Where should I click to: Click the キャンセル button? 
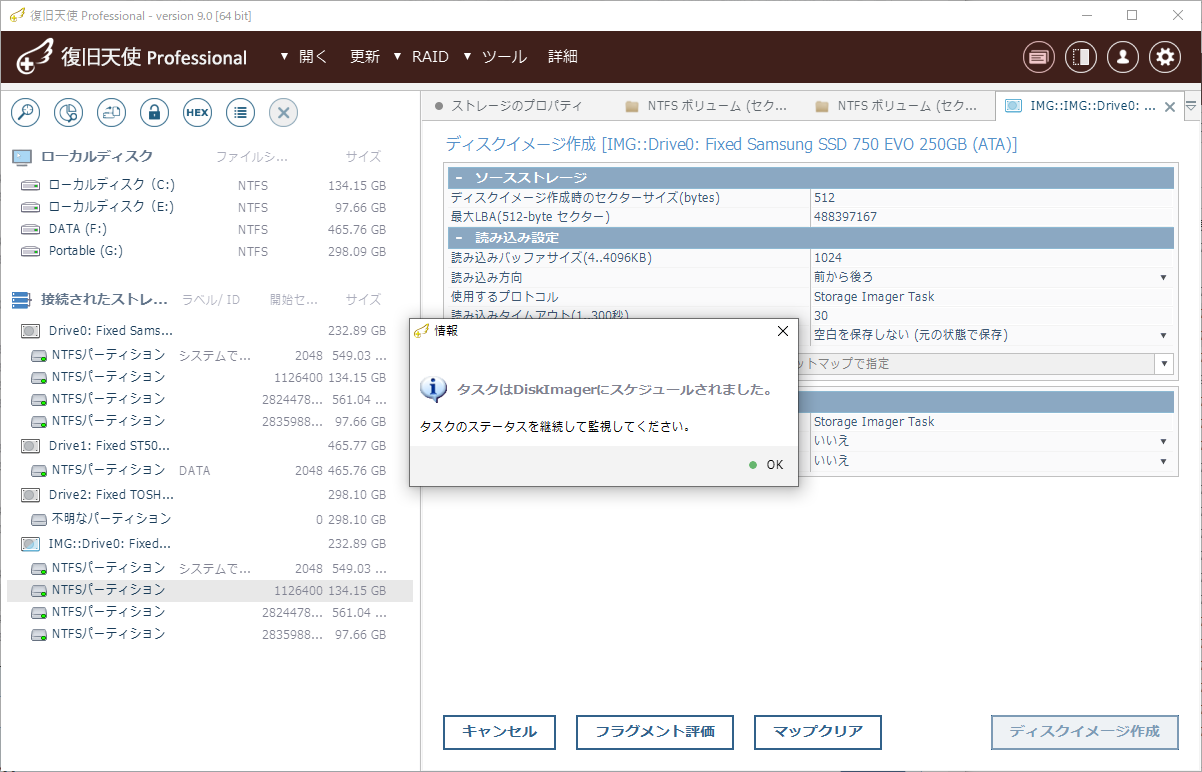tap(499, 732)
